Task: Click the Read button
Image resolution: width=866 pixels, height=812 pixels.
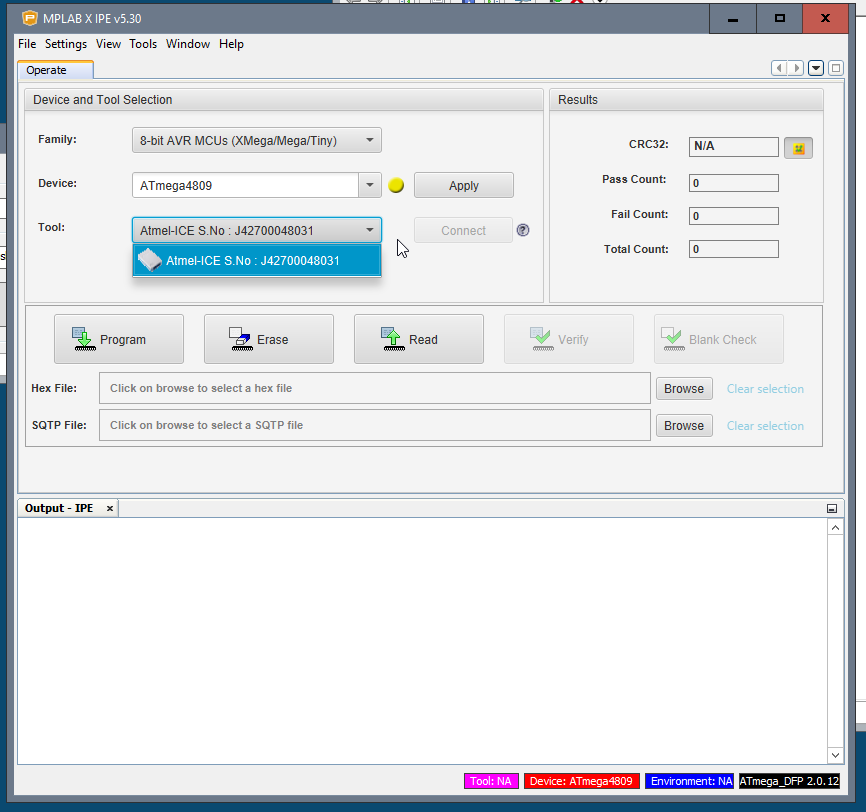Action: pos(419,339)
